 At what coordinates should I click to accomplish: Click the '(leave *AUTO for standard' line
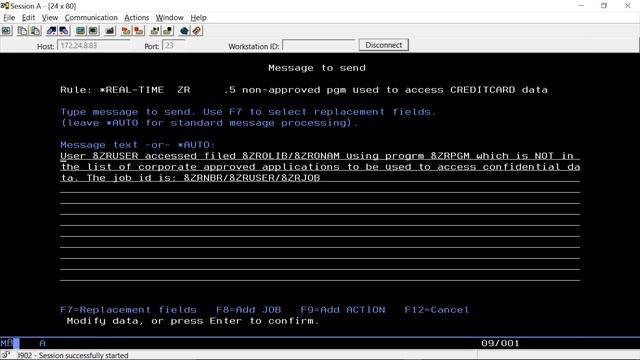coord(209,123)
